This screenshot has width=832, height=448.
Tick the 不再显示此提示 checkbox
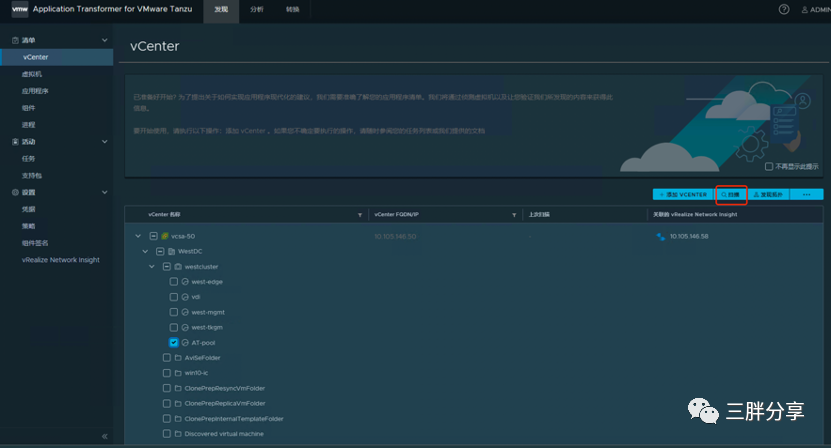coord(769,167)
